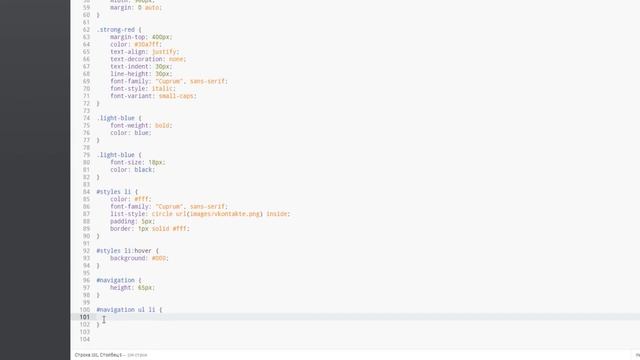
Task: Click the color: #fff declaration
Action: click(x=131, y=199)
